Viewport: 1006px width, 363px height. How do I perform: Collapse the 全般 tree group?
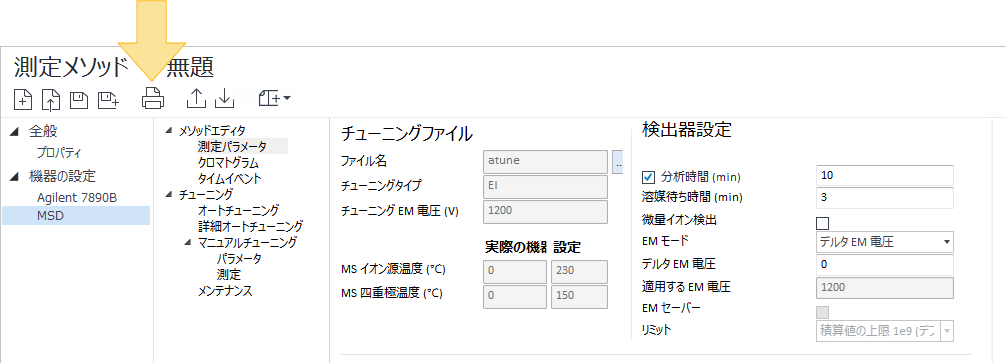tap(14, 132)
